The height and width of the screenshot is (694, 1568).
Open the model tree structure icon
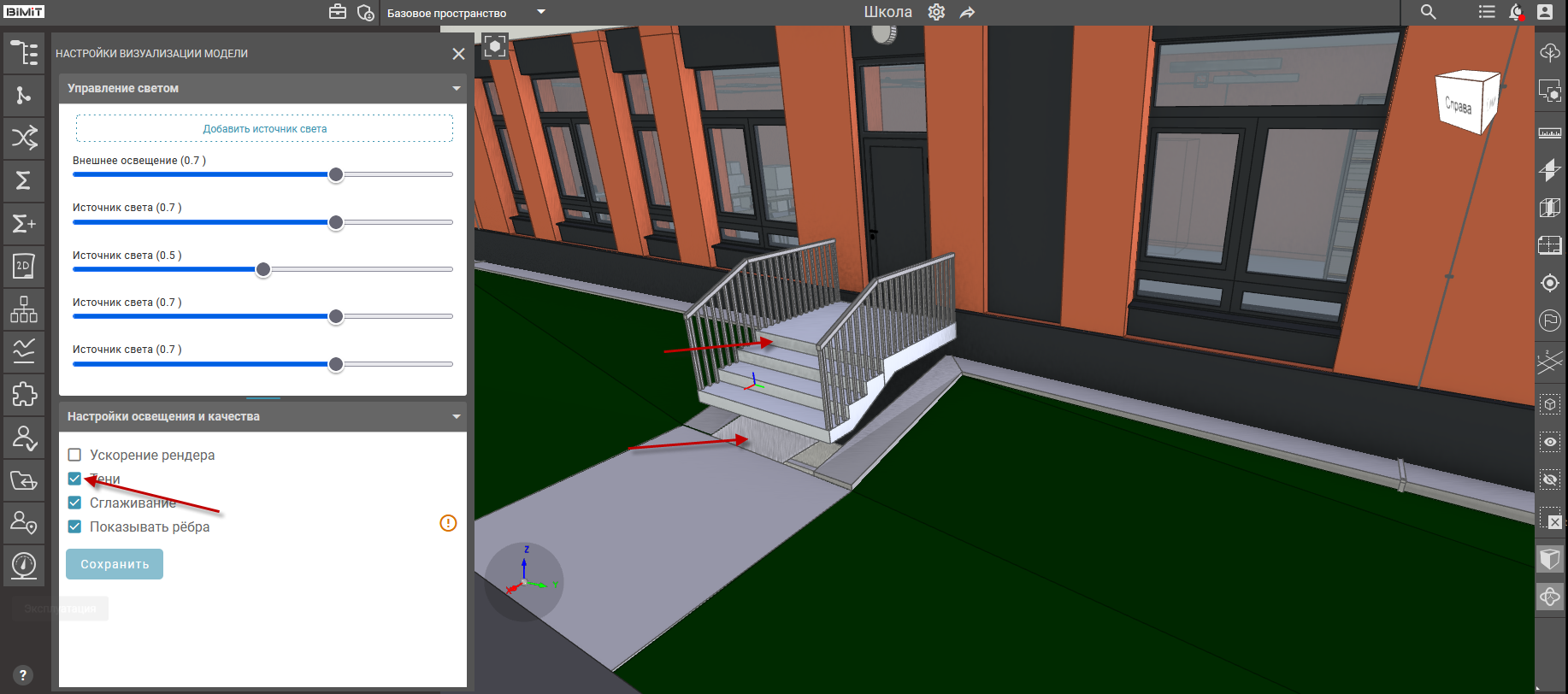click(24, 53)
